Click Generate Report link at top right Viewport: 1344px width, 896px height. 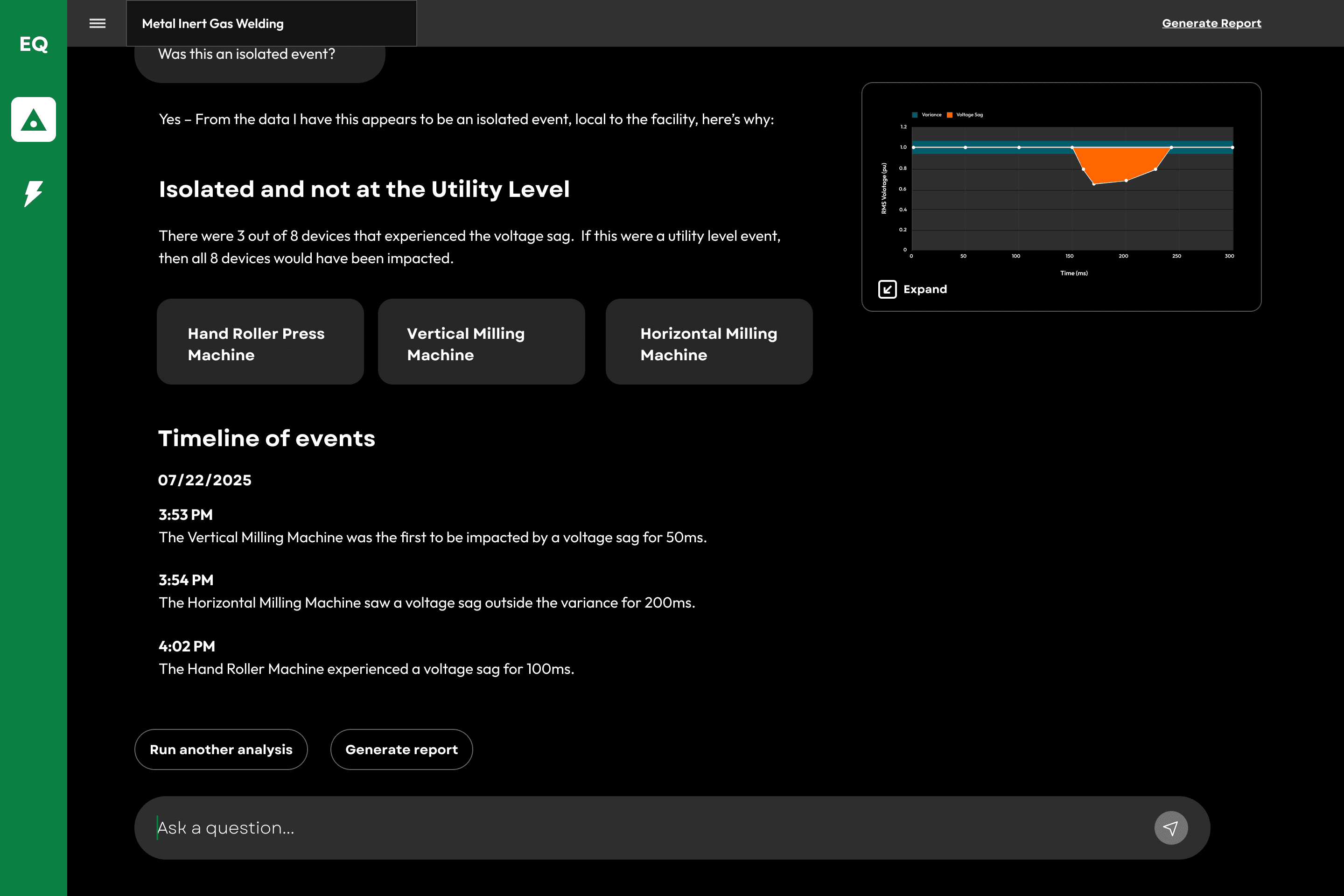click(x=1211, y=23)
